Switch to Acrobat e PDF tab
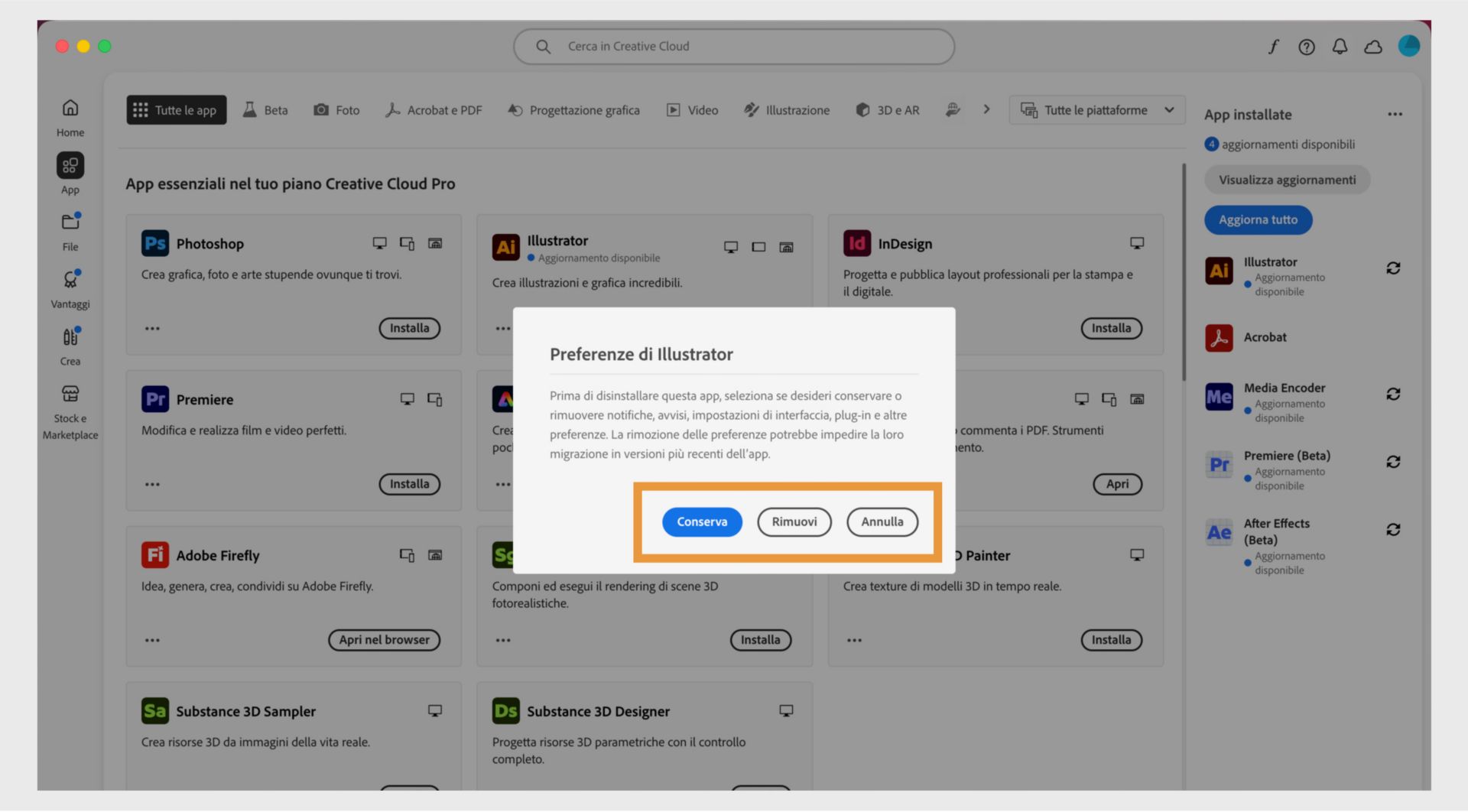Screen dimensions: 1468x812 point(434,110)
